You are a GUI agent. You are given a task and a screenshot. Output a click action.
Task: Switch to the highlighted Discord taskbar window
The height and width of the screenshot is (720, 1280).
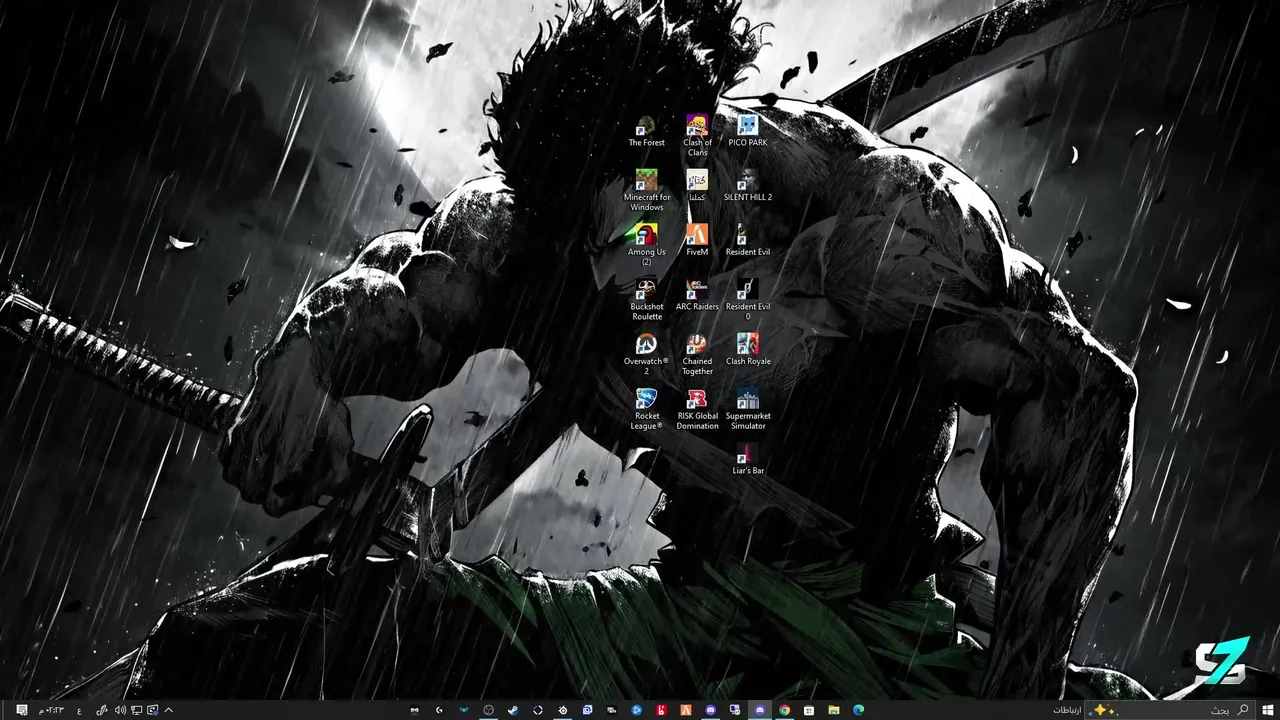pyautogui.click(x=760, y=710)
